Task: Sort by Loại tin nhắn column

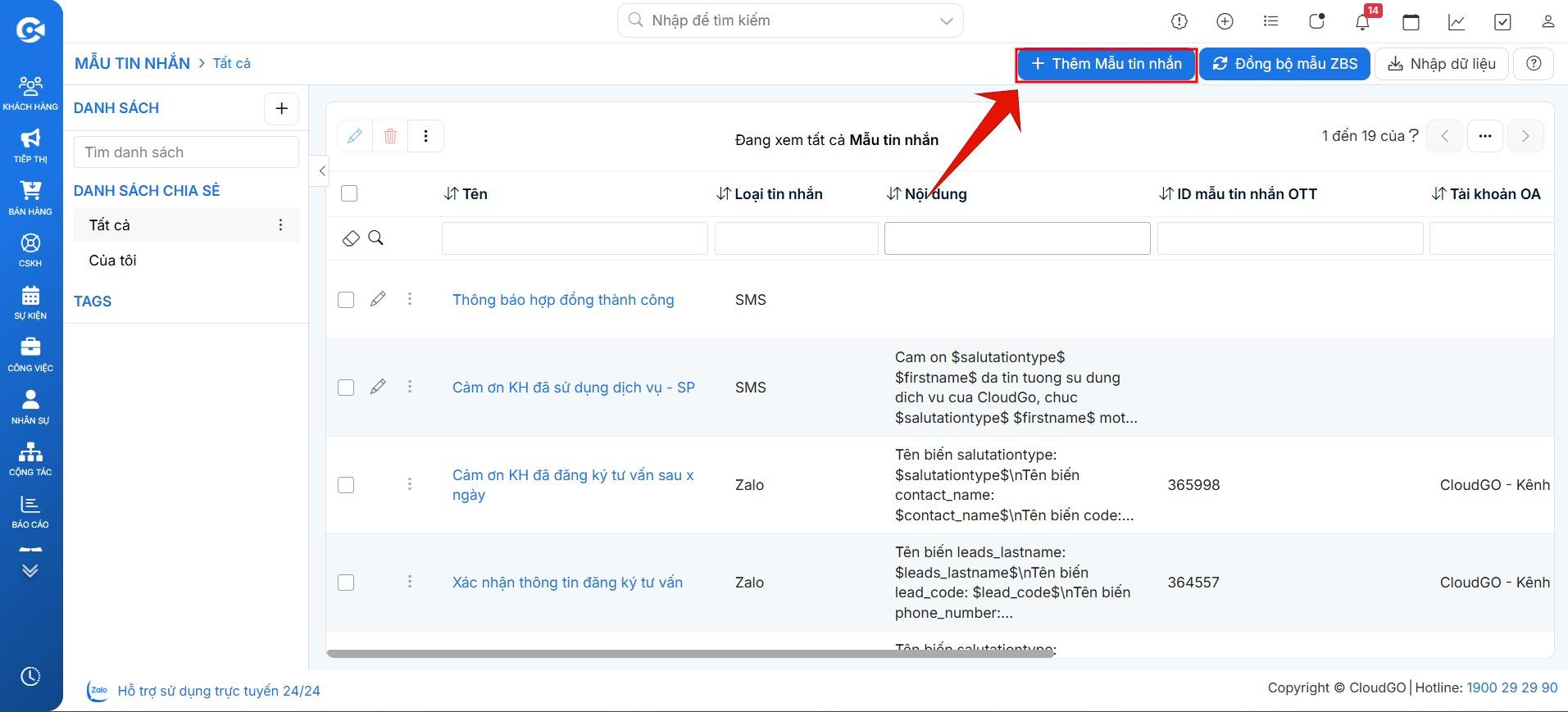Action: [x=770, y=194]
